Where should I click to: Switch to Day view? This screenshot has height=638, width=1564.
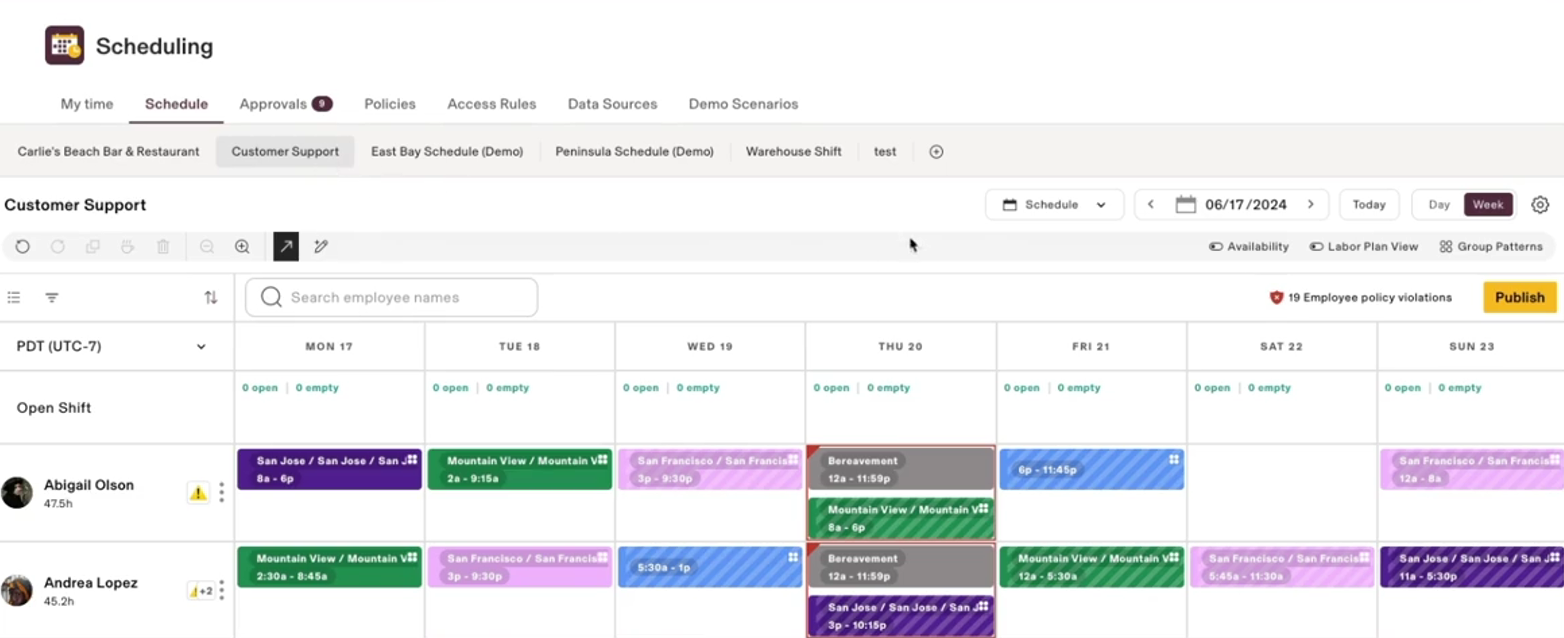[1438, 205]
